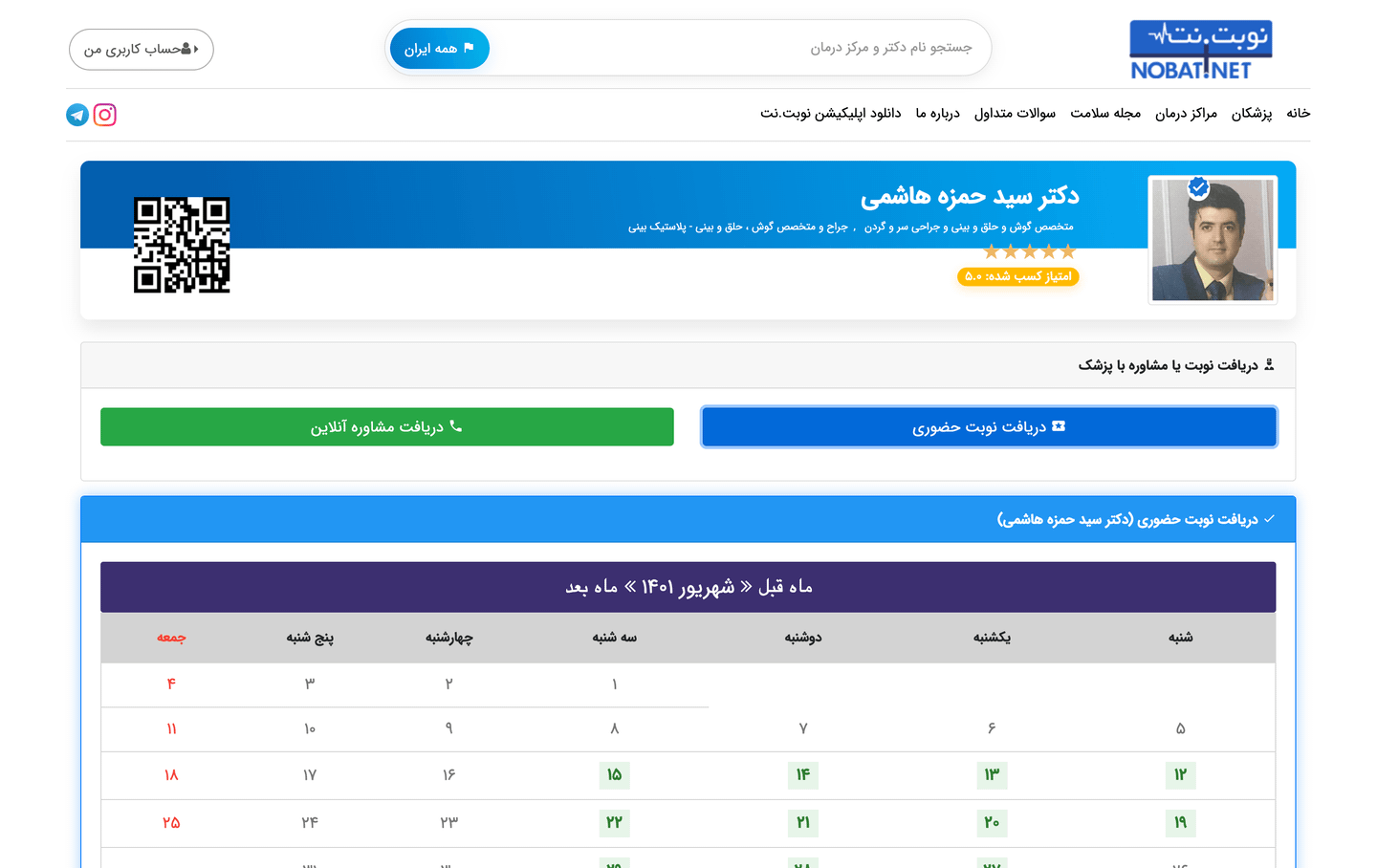This screenshot has height=868, width=1377.
Task: Click the five-star rating icons
Action: [x=1029, y=251]
